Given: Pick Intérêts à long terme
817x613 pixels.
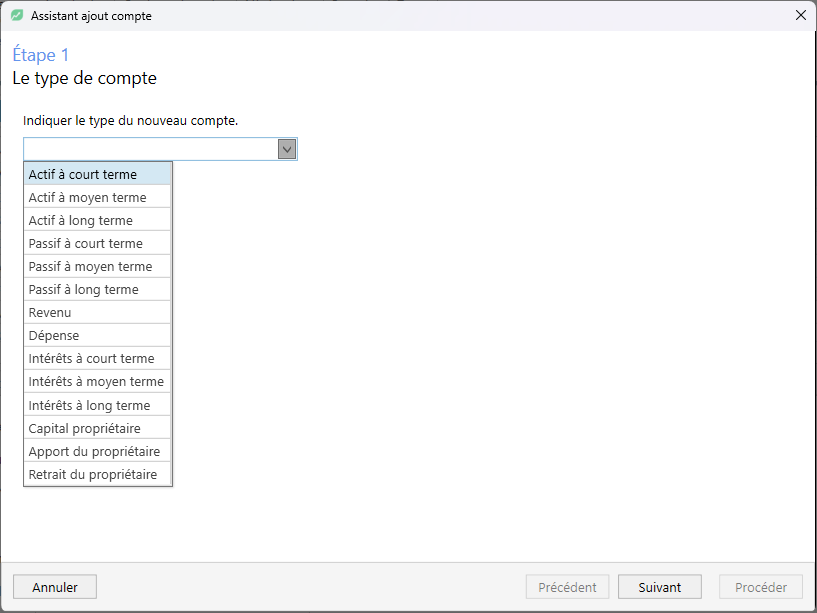Looking at the screenshot, I should (x=97, y=405).
